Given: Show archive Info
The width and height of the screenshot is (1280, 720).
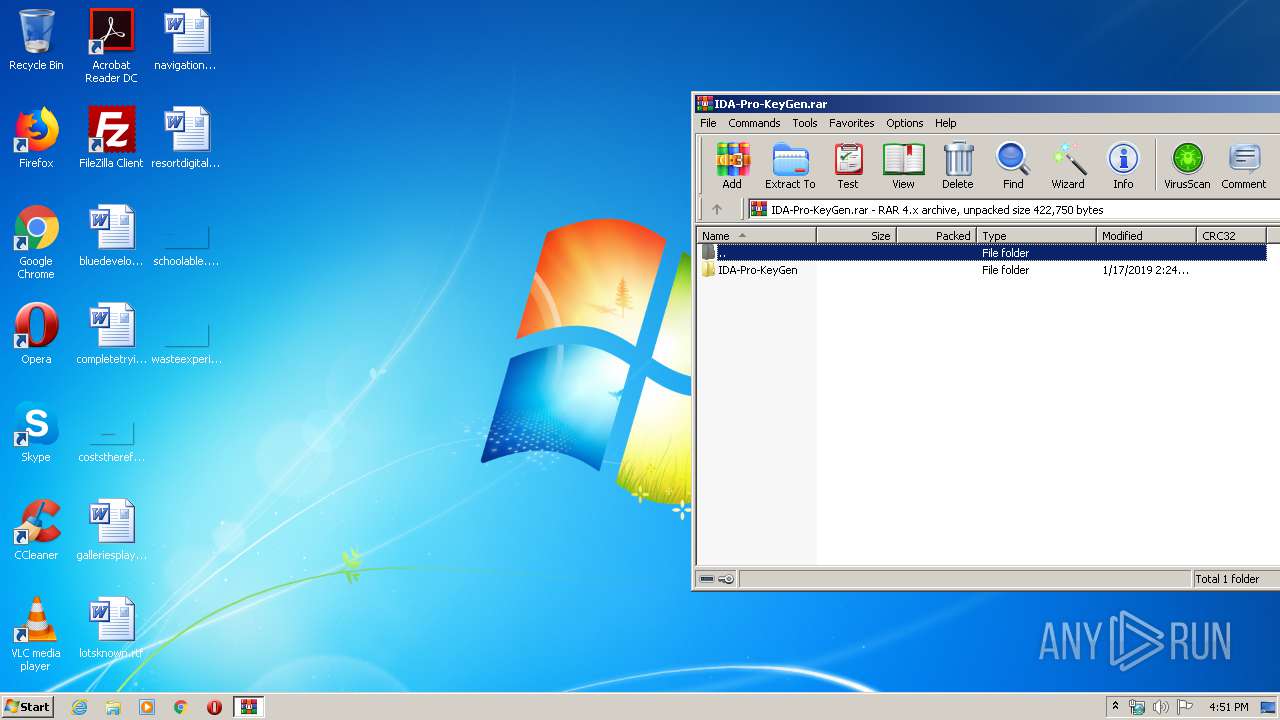Looking at the screenshot, I should tap(1123, 166).
